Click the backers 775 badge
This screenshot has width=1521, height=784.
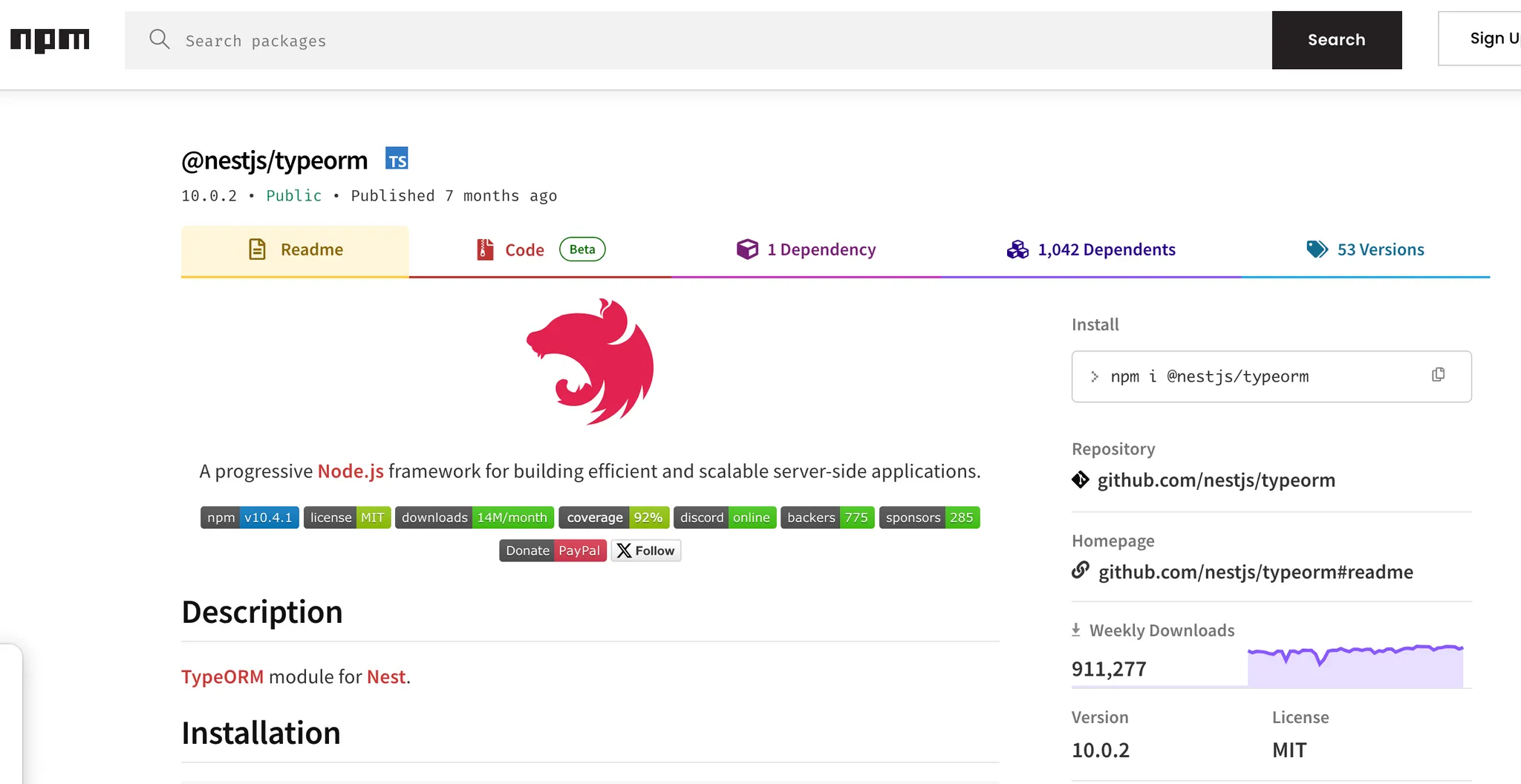[x=827, y=517]
